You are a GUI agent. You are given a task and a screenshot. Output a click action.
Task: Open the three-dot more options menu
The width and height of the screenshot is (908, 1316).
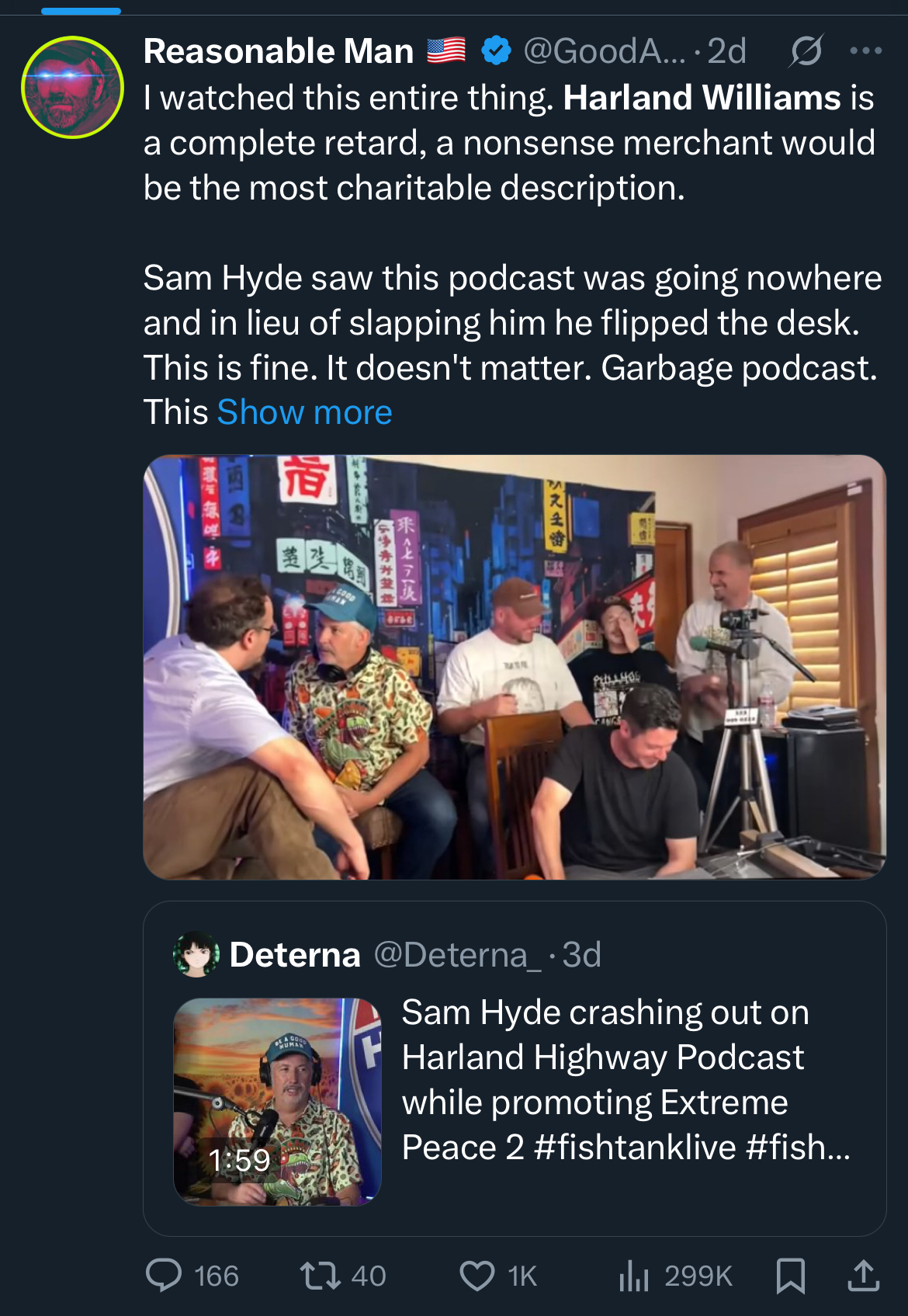[865, 51]
